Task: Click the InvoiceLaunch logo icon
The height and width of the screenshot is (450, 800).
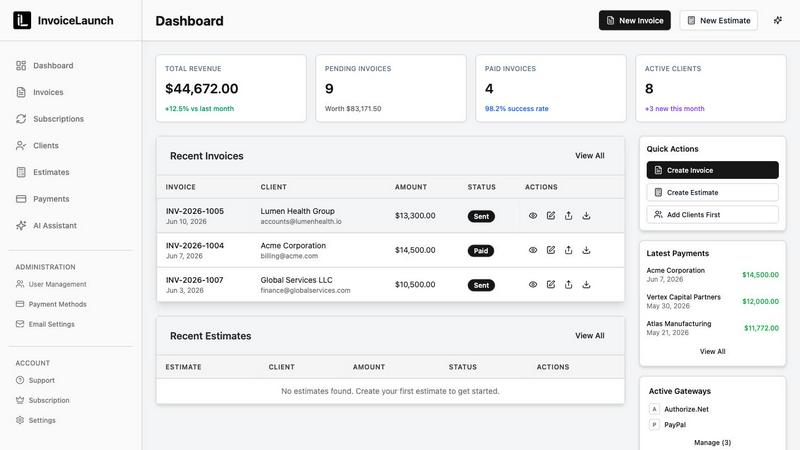Action: [x=22, y=20]
